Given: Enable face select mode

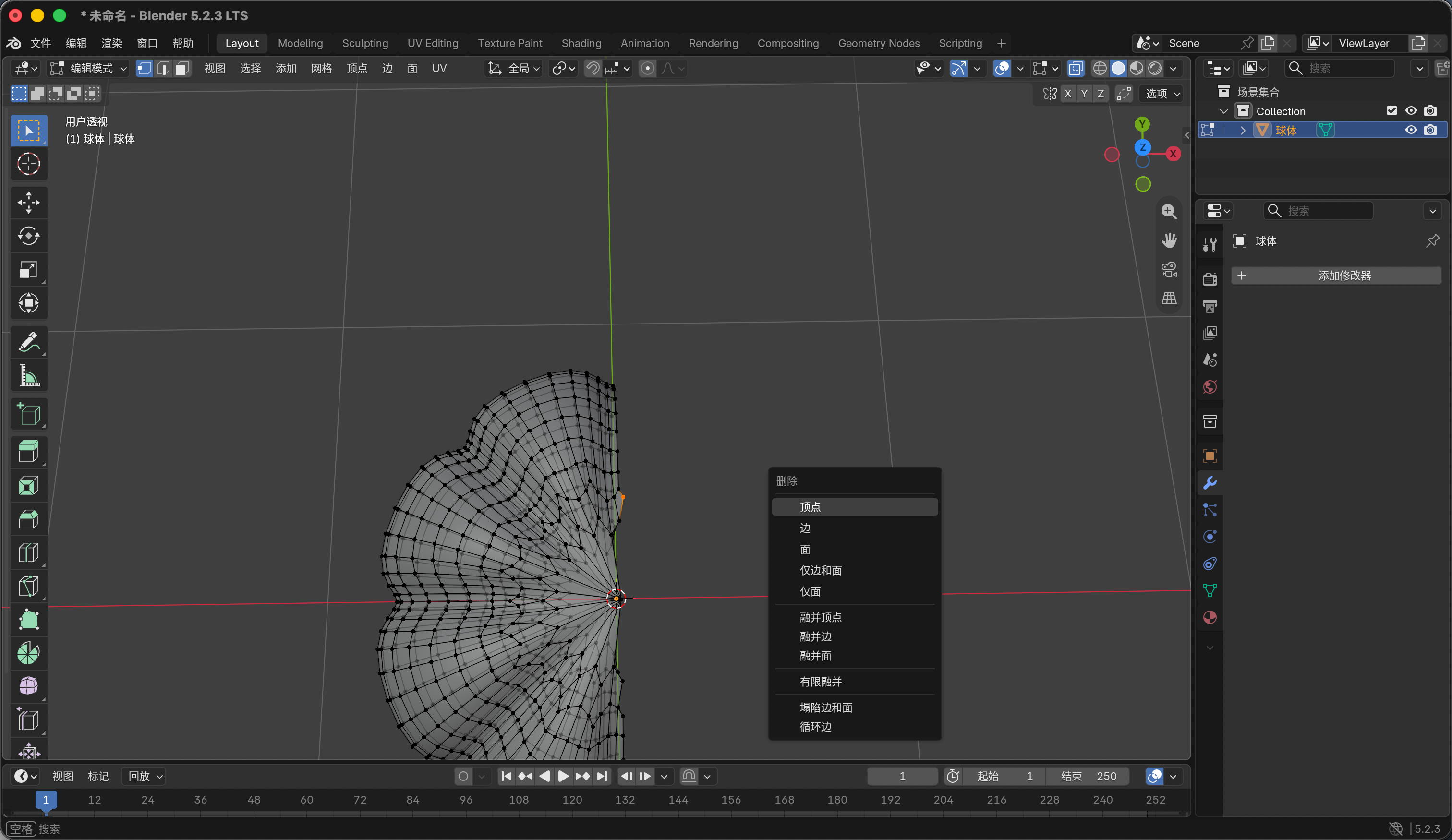Looking at the screenshot, I should click(x=182, y=69).
